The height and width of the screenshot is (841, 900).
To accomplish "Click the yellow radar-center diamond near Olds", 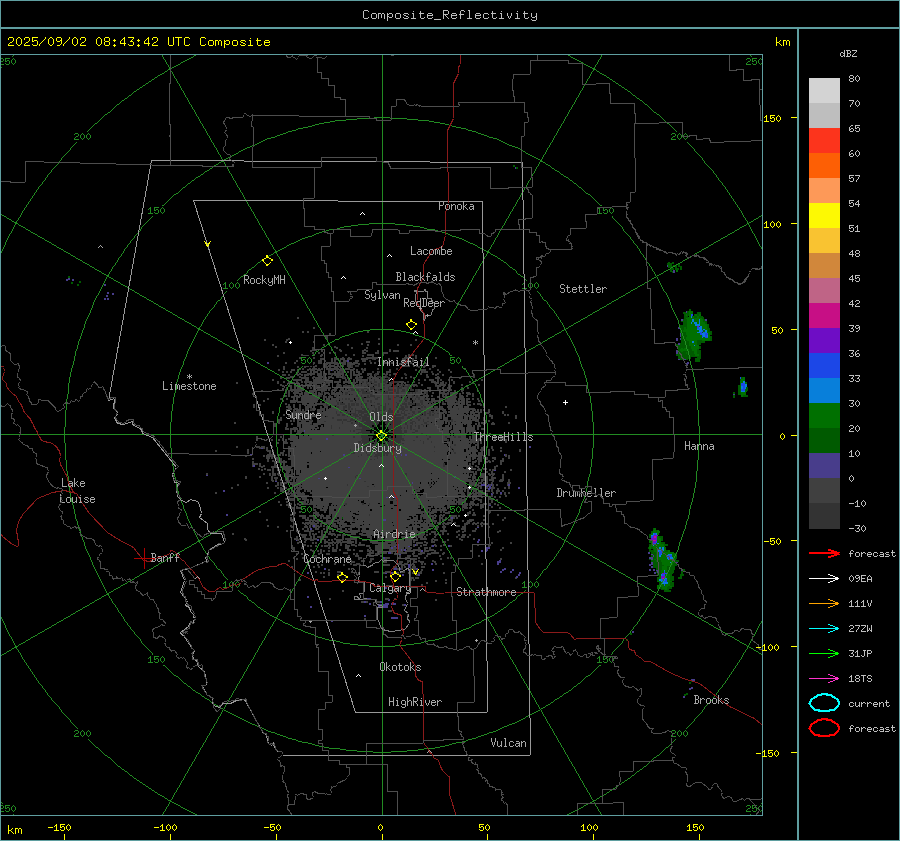I will click(x=381, y=436).
